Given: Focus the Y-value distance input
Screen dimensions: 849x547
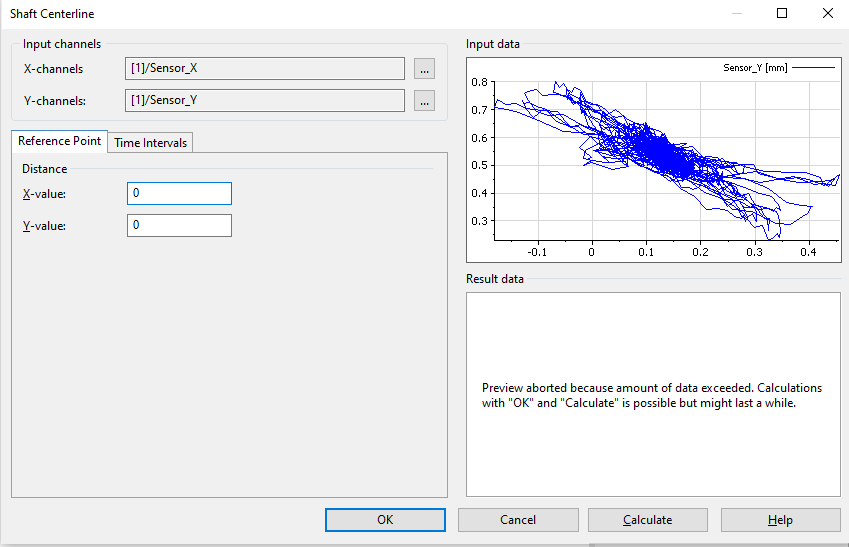Looking at the screenshot, I should pos(179,226).
